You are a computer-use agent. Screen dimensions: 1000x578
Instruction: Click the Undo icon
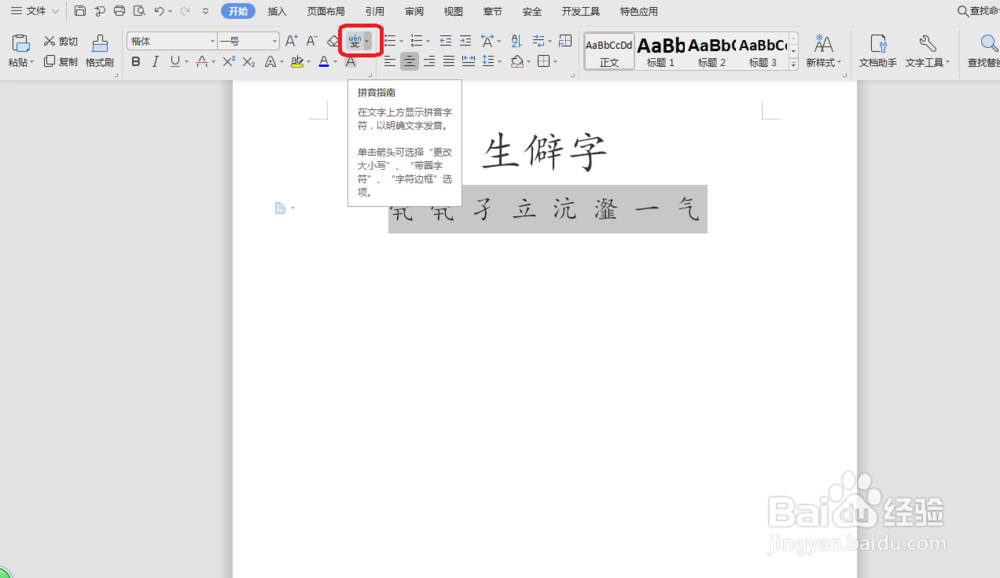[x=162, y=10]
